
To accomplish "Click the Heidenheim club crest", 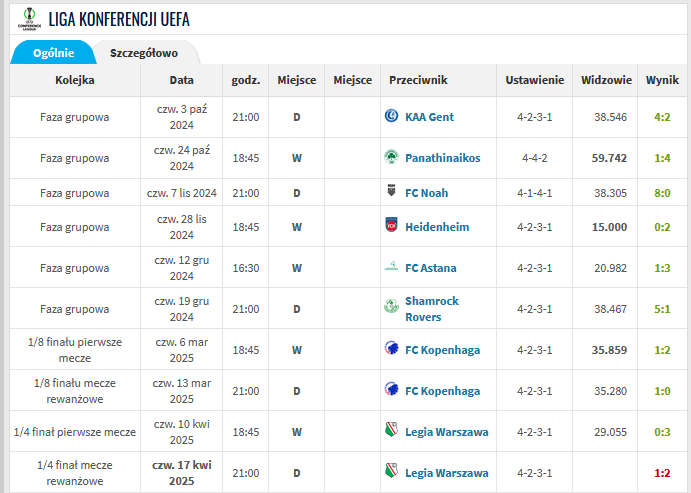I will point(390,227).
